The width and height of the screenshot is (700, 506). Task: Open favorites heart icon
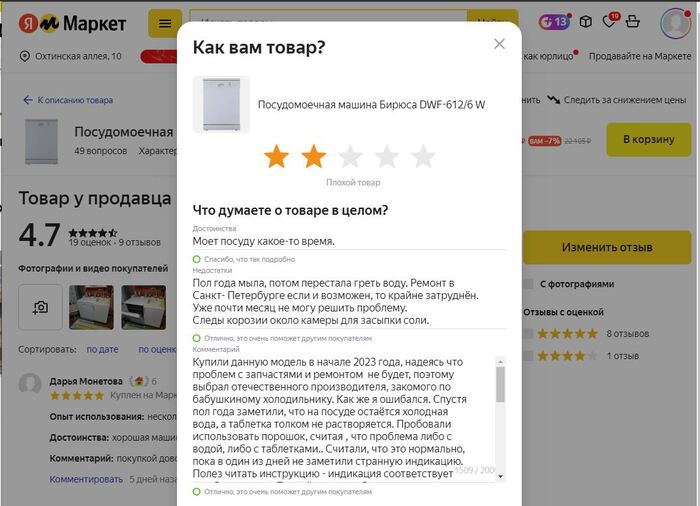(609, 21)
